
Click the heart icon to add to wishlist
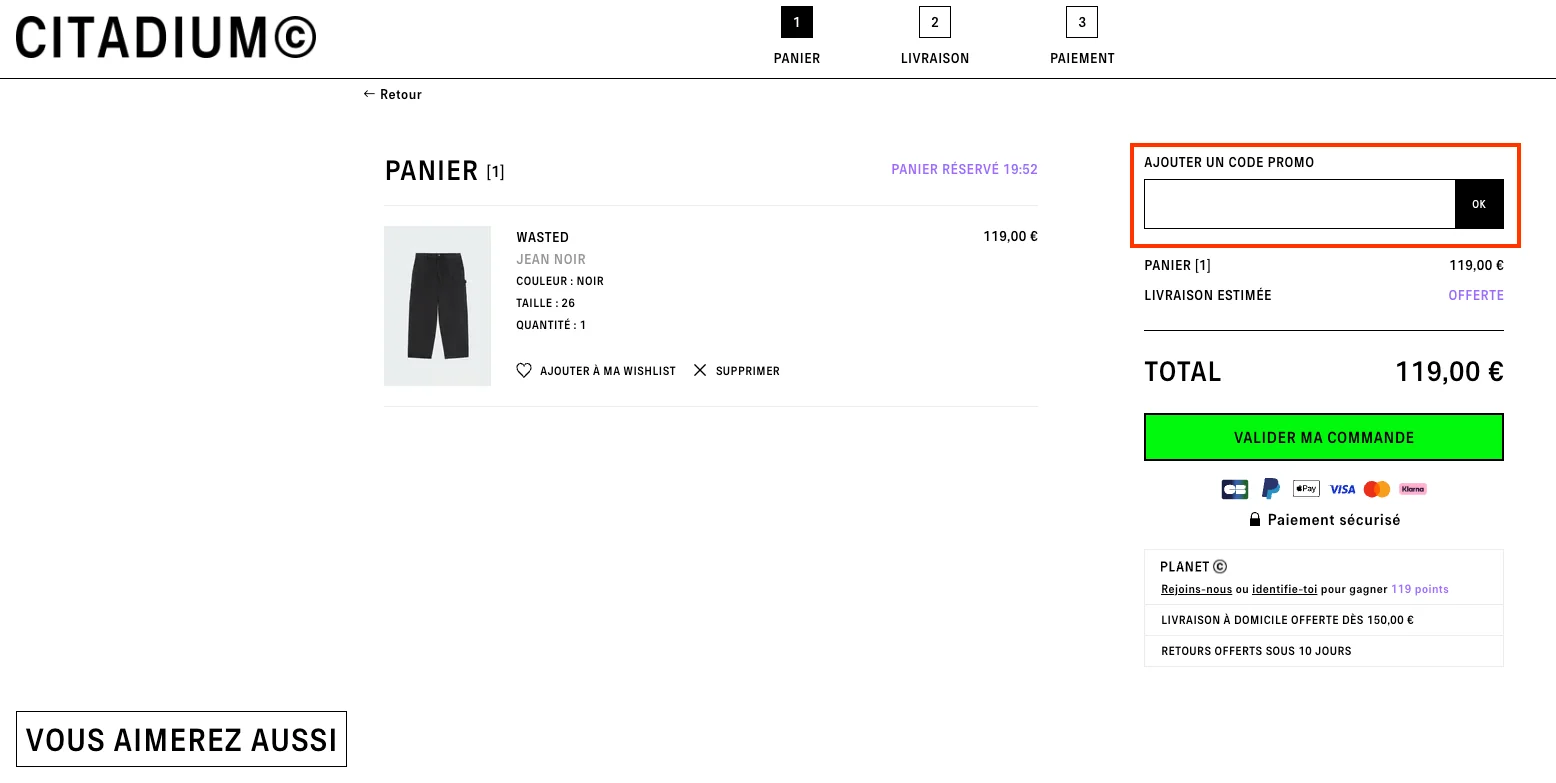[524, 370]
